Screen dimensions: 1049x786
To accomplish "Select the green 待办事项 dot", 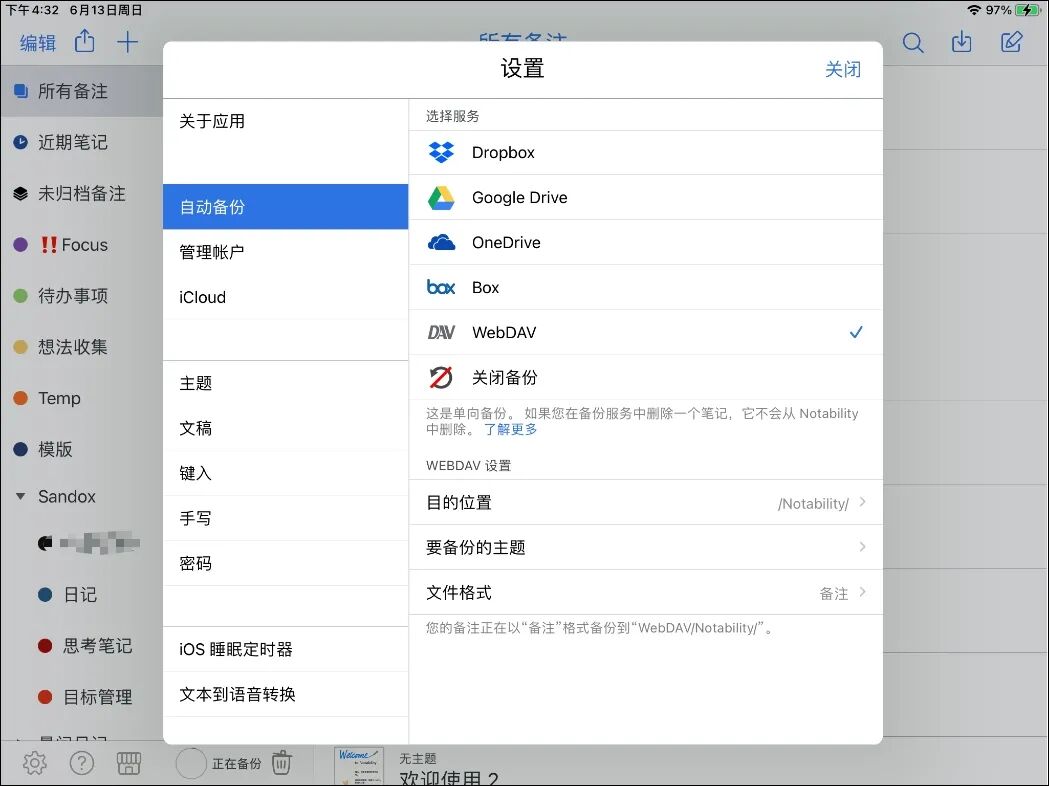I will (x=21, y=296).
